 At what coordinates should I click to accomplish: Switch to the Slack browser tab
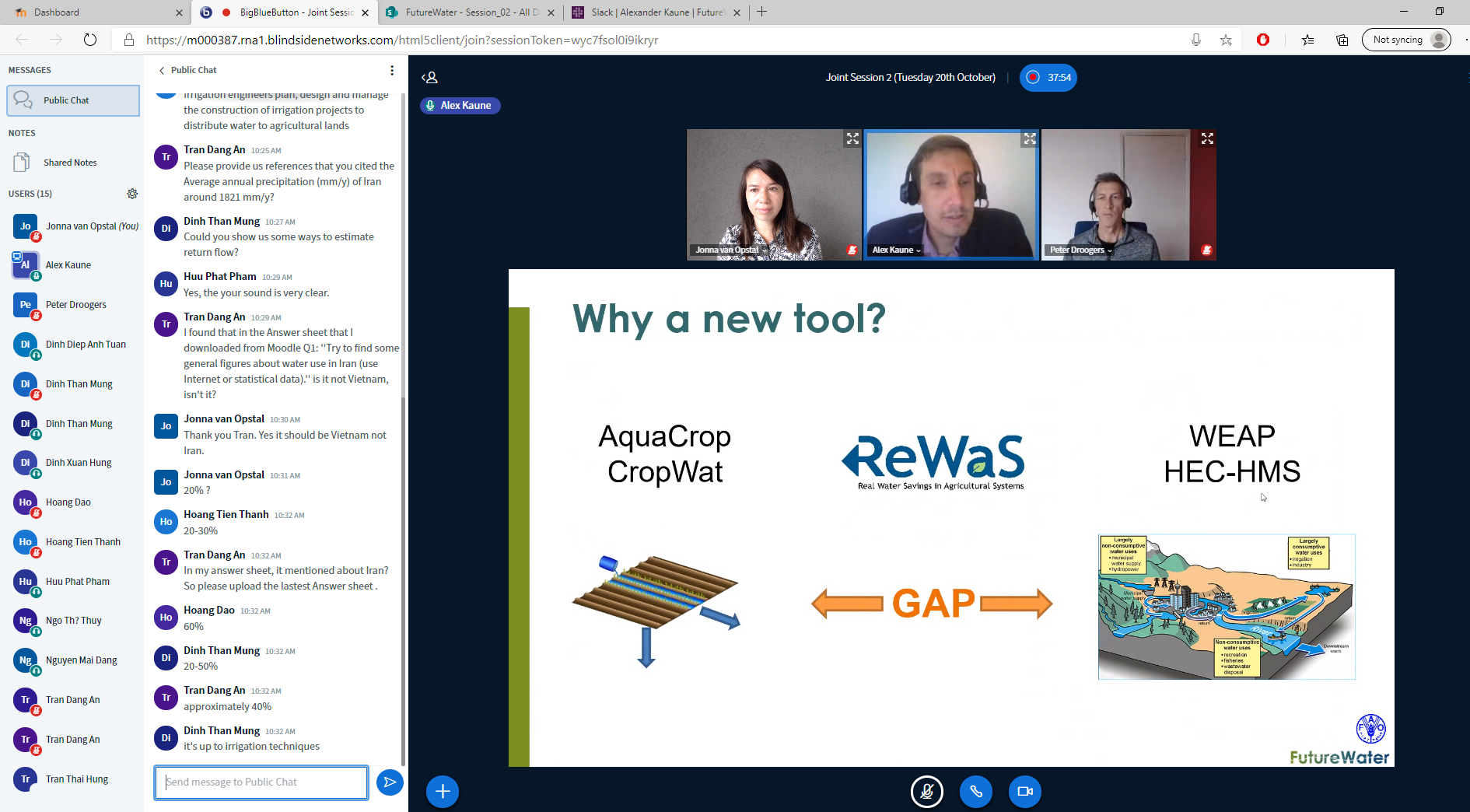point(656,12)
